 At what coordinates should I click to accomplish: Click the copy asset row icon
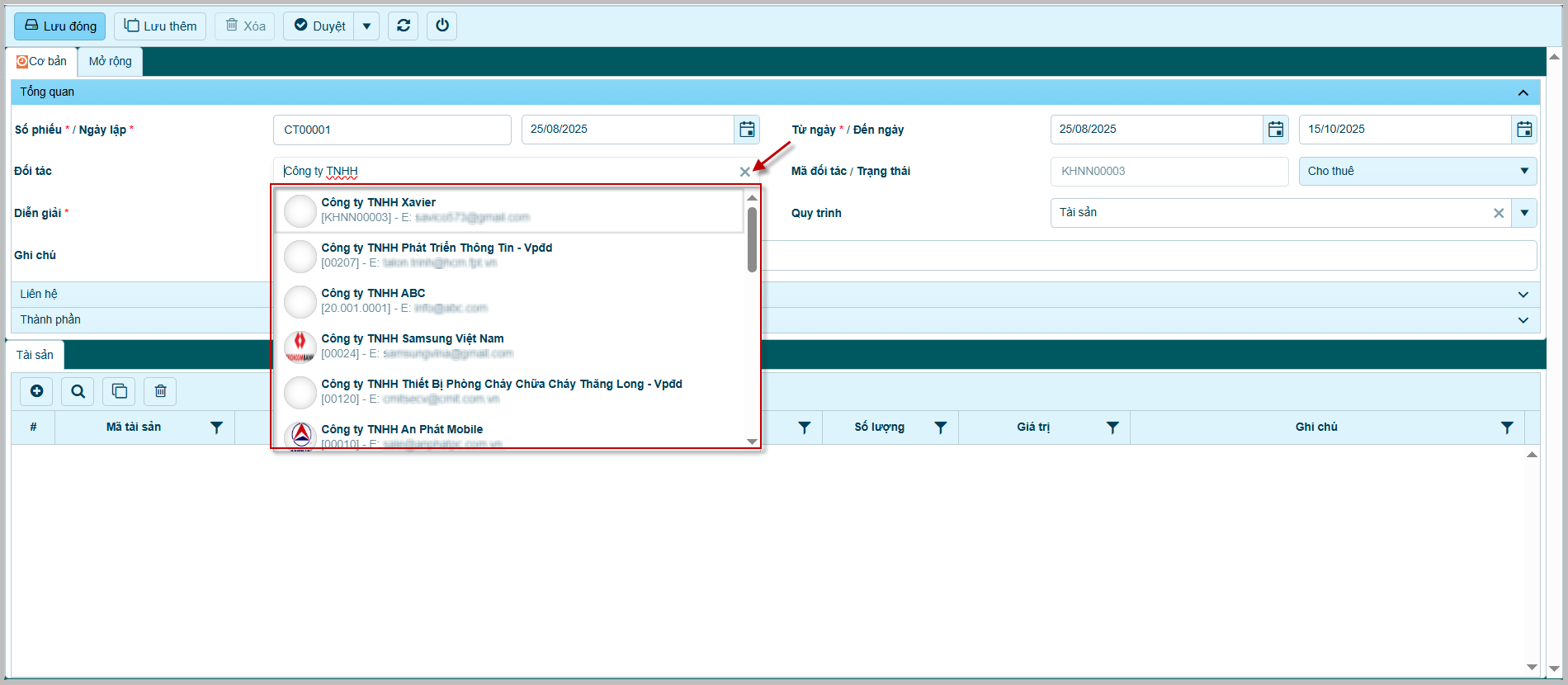[119, 391]
